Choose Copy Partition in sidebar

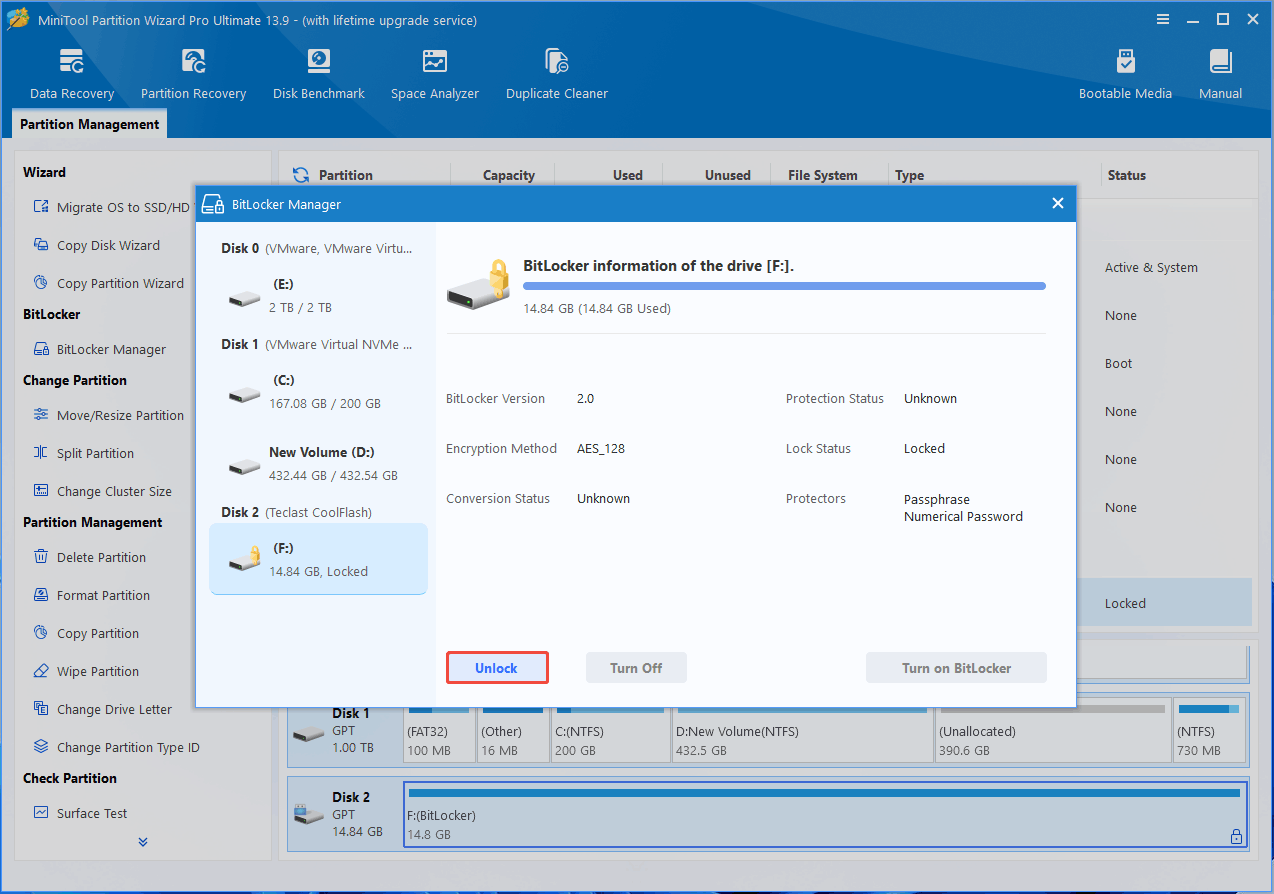86,633
